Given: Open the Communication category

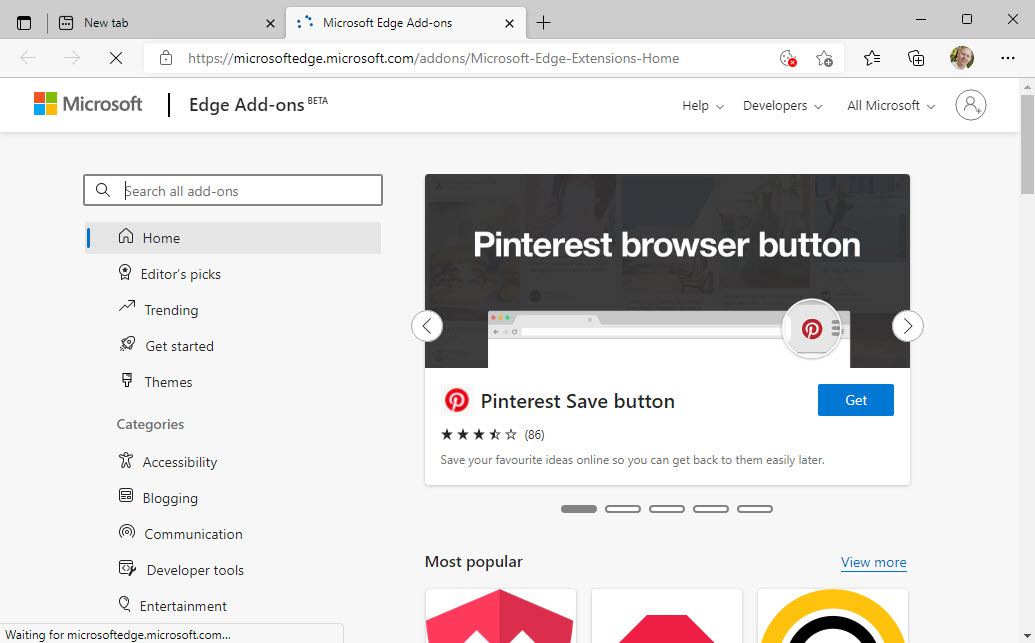Looking at the screenshot, I should pyautogui.click(x=181, y=533).
